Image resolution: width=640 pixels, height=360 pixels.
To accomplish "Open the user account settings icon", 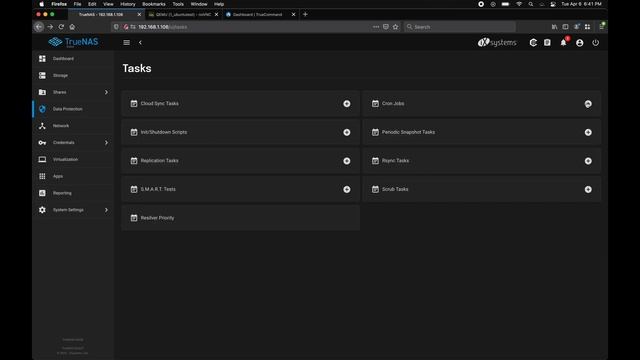I will pyautogui.click(x=580, y=42).
